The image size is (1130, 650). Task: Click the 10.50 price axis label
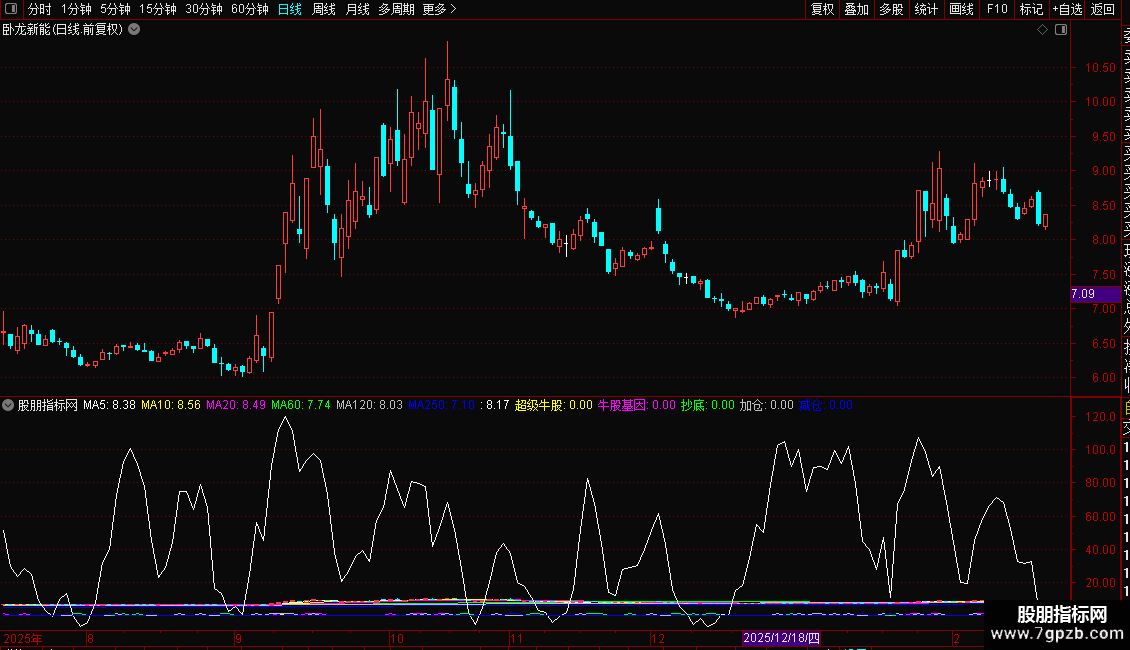tap(1100, 68)
